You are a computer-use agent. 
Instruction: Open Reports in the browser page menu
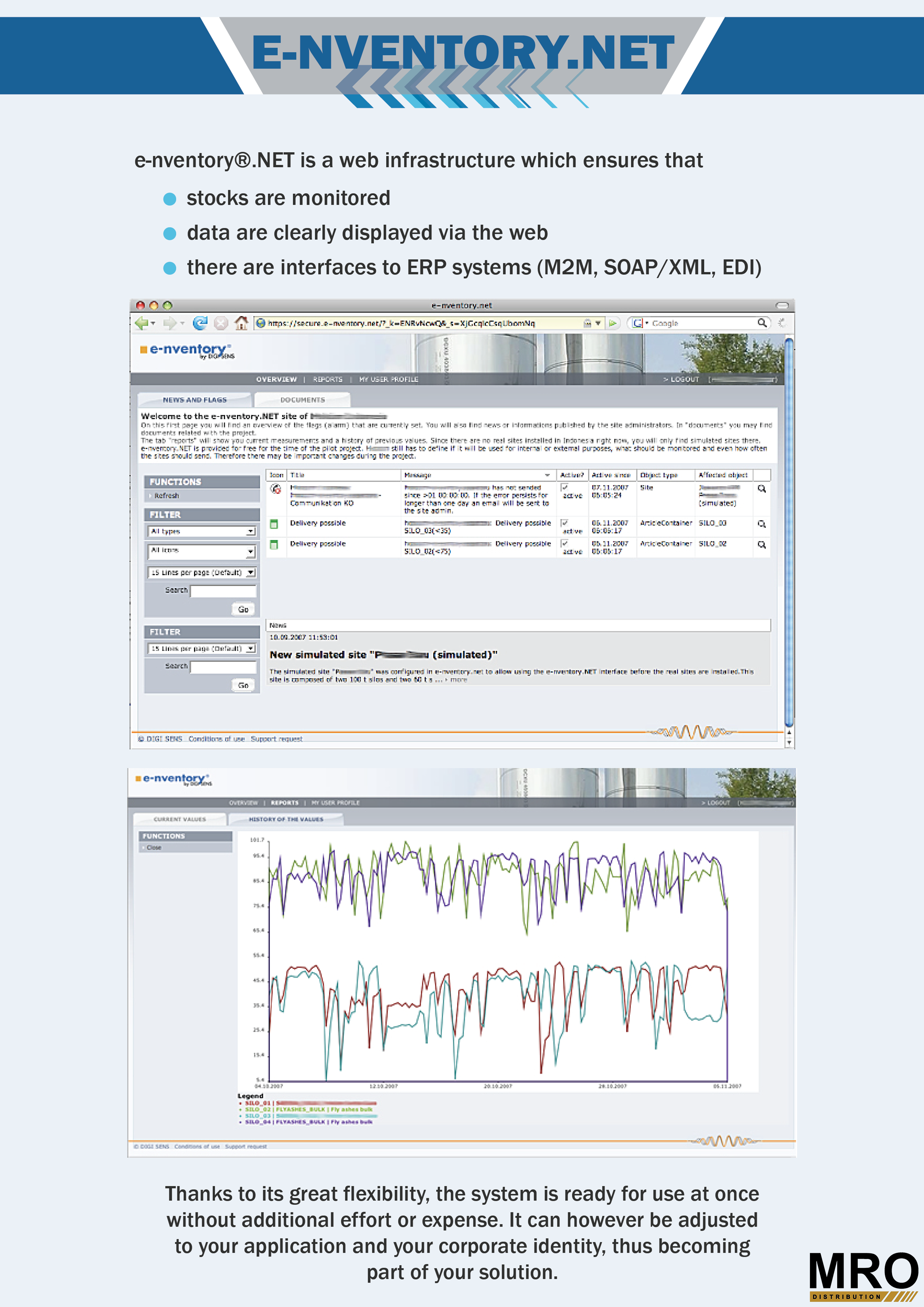tap(328, 379)
